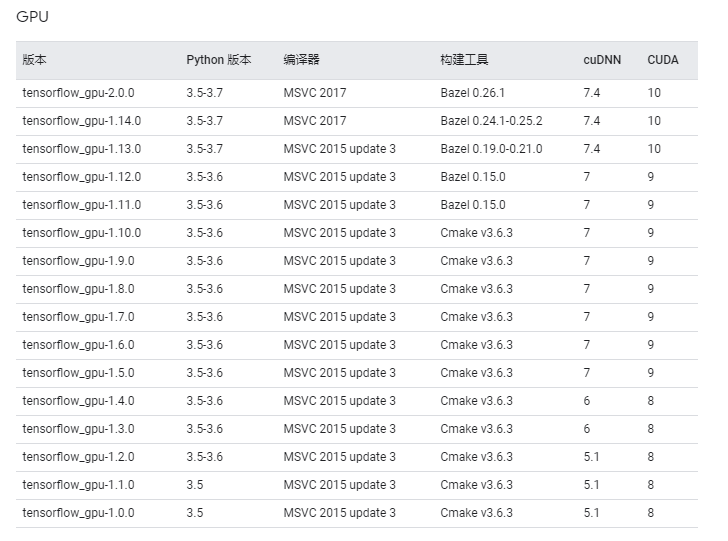This screenshot has height=541, width=728.
Task: Click Bazel 0.26.1 build tool cell
Action: (x=473, y=93)
